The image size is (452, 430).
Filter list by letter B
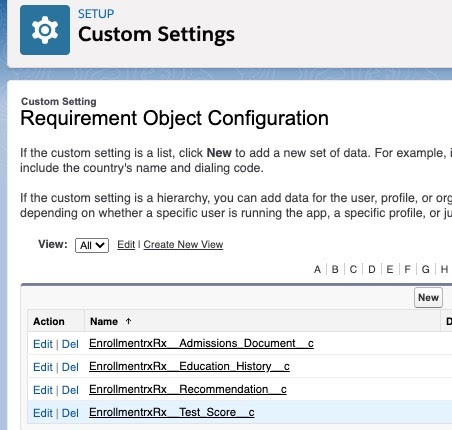[x=335, y=269]
